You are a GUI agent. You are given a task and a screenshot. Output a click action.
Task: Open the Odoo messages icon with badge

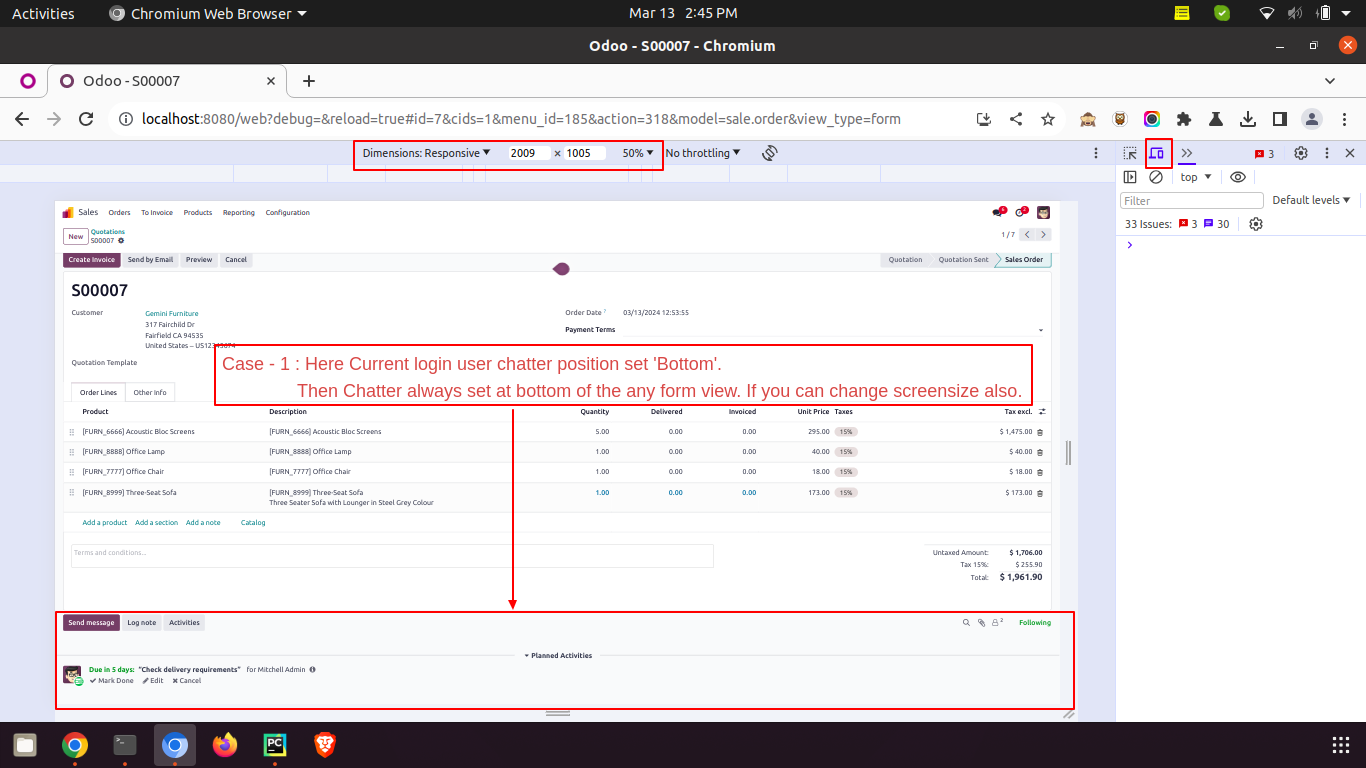pos(998,212)
